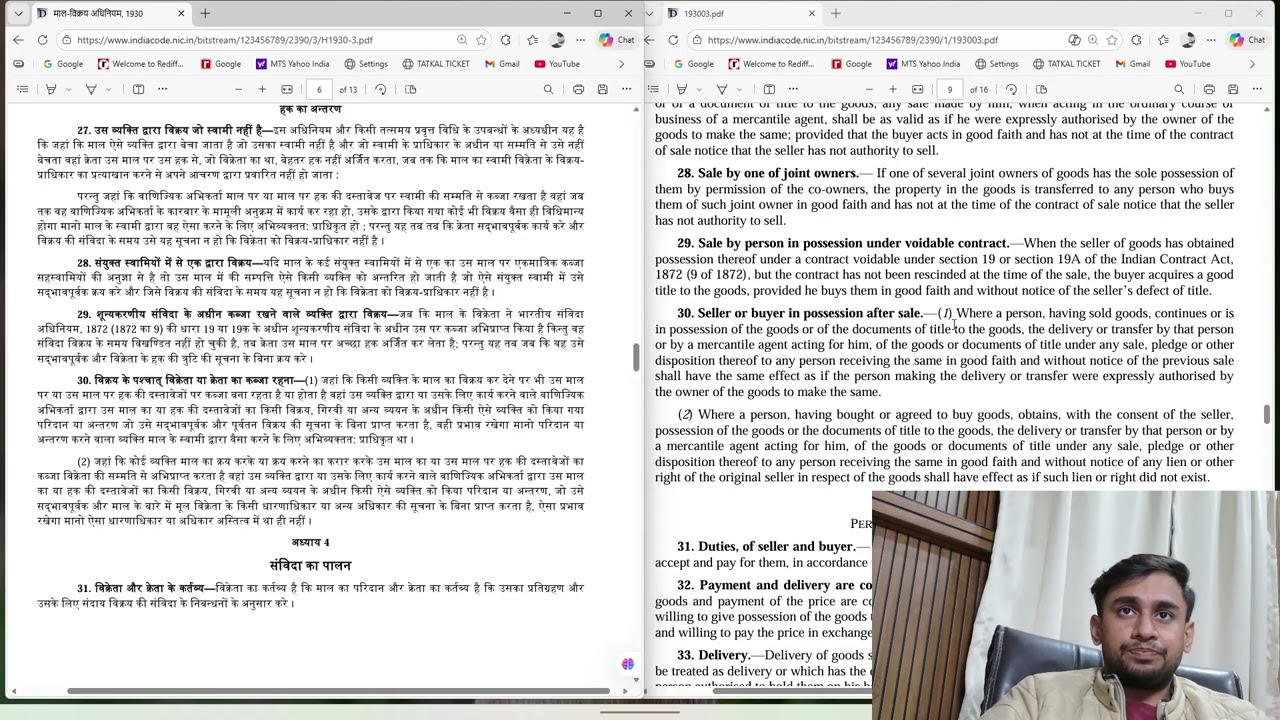This screenshot has height=720, width=1280.
Task: Open a new tab in right browser window
Action: (836, 13)
